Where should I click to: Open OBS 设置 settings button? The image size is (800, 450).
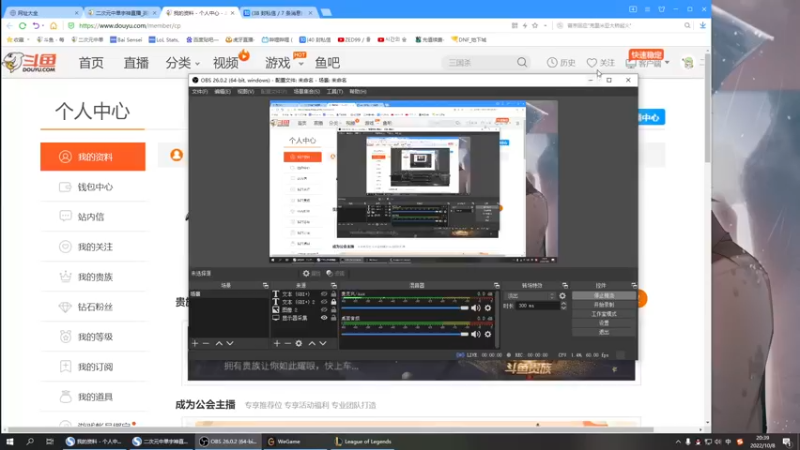[604, 323]
